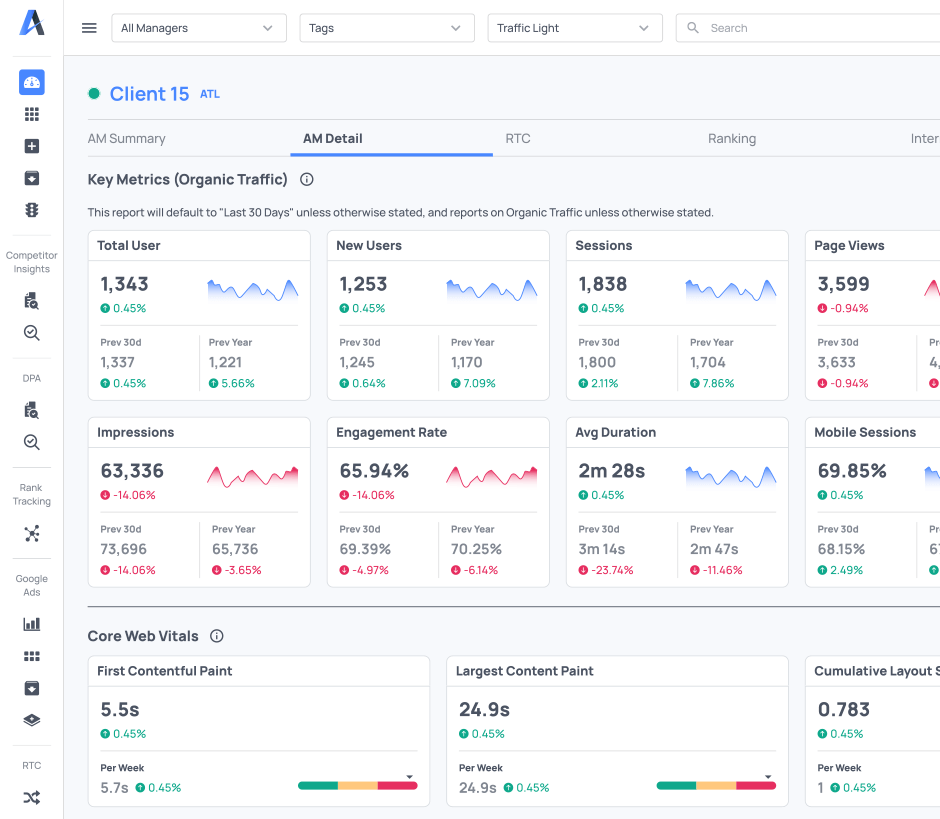This screenshot has height=819, width=940.
Task: Click the Largest Content Paint color gauge bar
Action: pyautogui.click(x=716, y=786)
